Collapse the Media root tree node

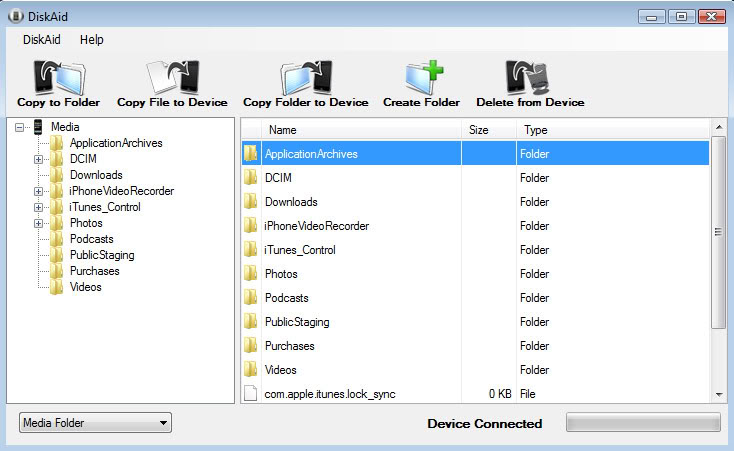pyautogui.click(x=19, y=127)
